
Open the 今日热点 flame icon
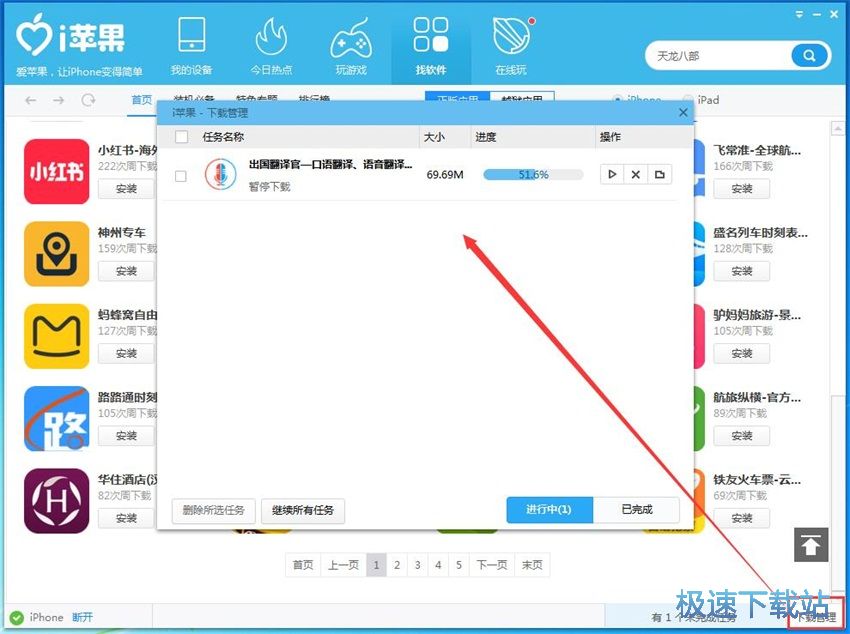[271, 47]
